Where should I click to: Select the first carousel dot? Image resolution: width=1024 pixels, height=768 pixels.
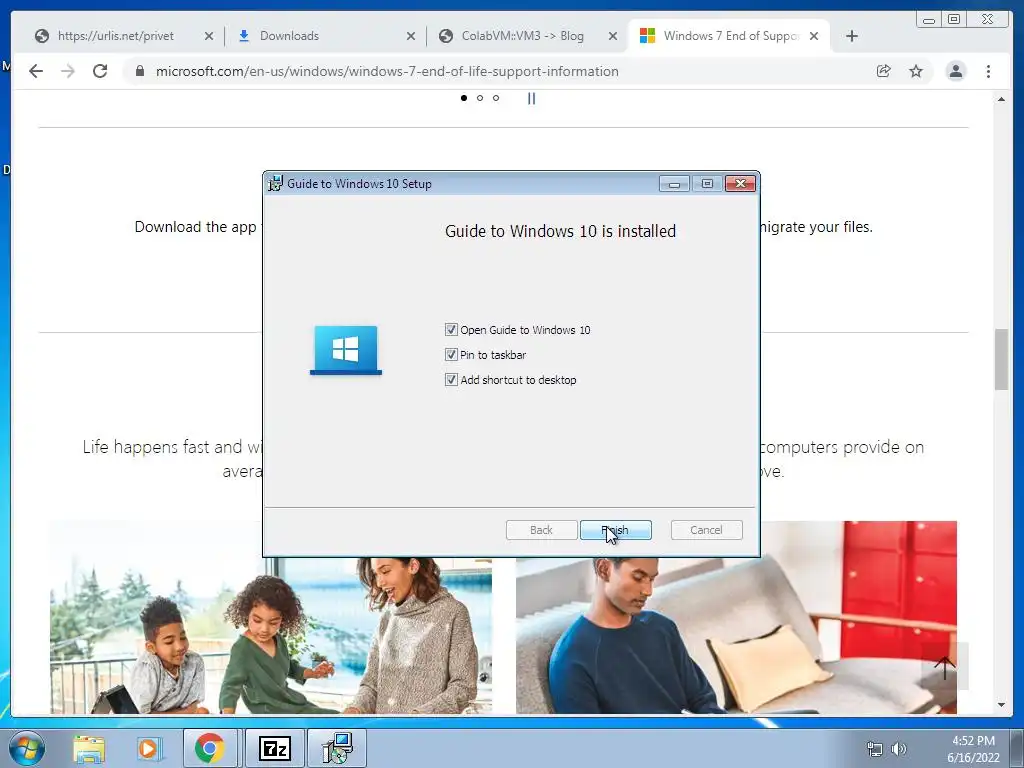point(464,98)
